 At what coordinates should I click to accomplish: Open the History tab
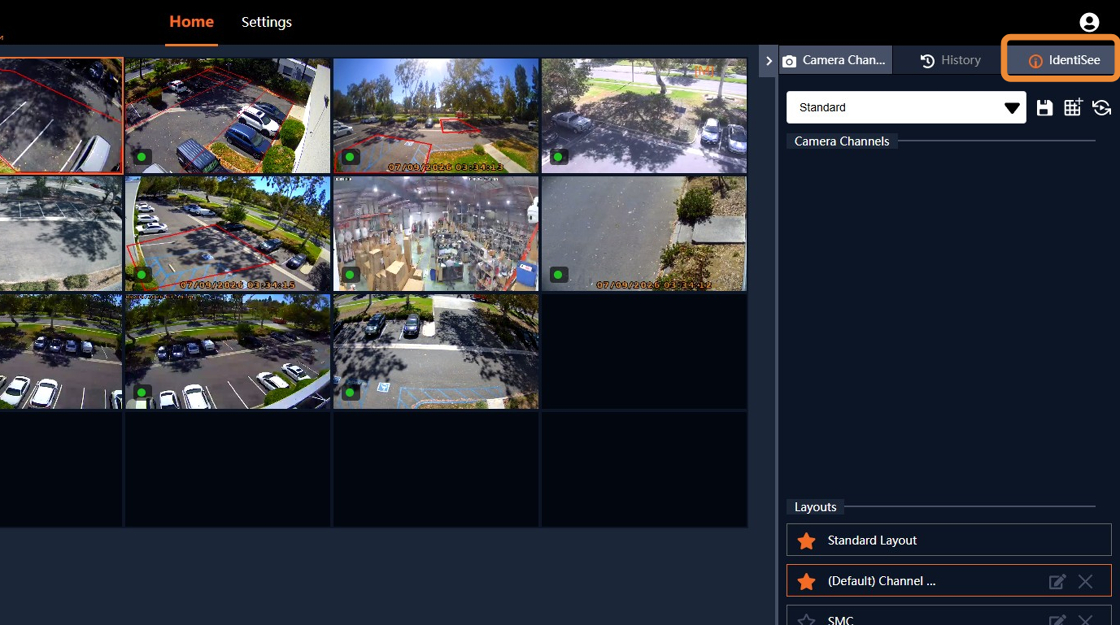coord(950,61)
